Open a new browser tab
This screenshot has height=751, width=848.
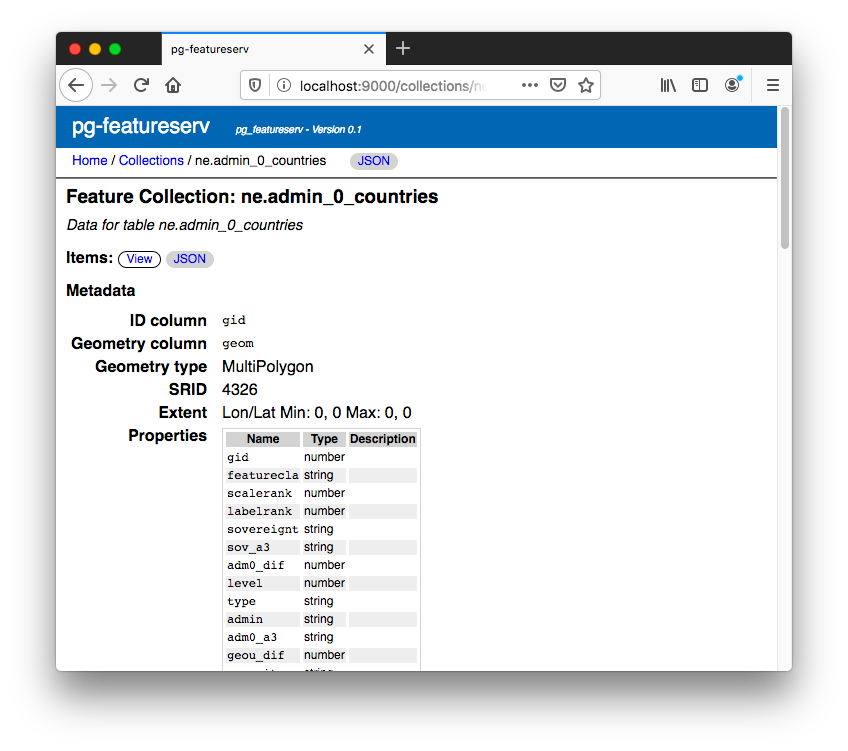coord(403,48)
